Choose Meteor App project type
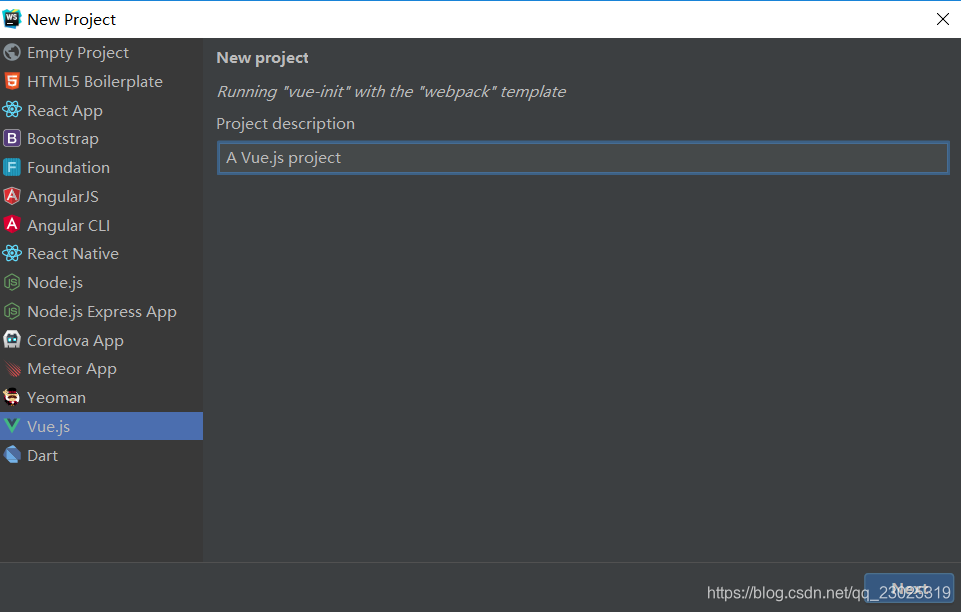 tap(101, 369)
